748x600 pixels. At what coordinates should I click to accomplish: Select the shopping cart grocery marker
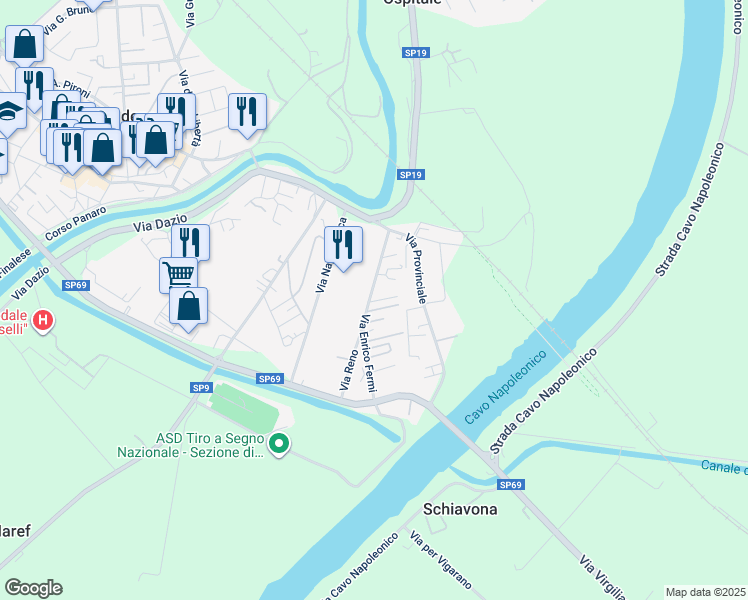pyautogui.click(x=178, y=274)
